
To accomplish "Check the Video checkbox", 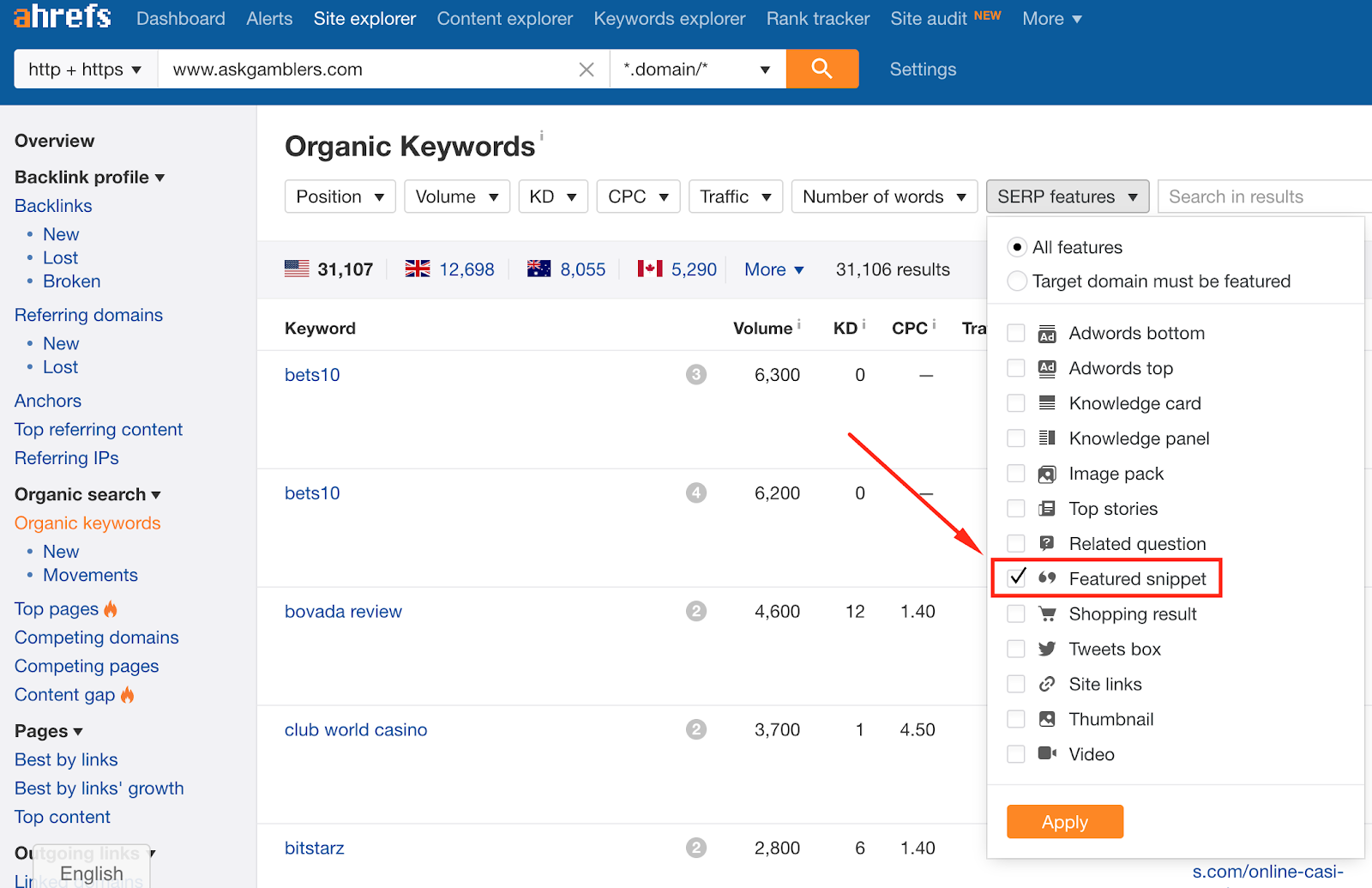I will coord(1016,754).
